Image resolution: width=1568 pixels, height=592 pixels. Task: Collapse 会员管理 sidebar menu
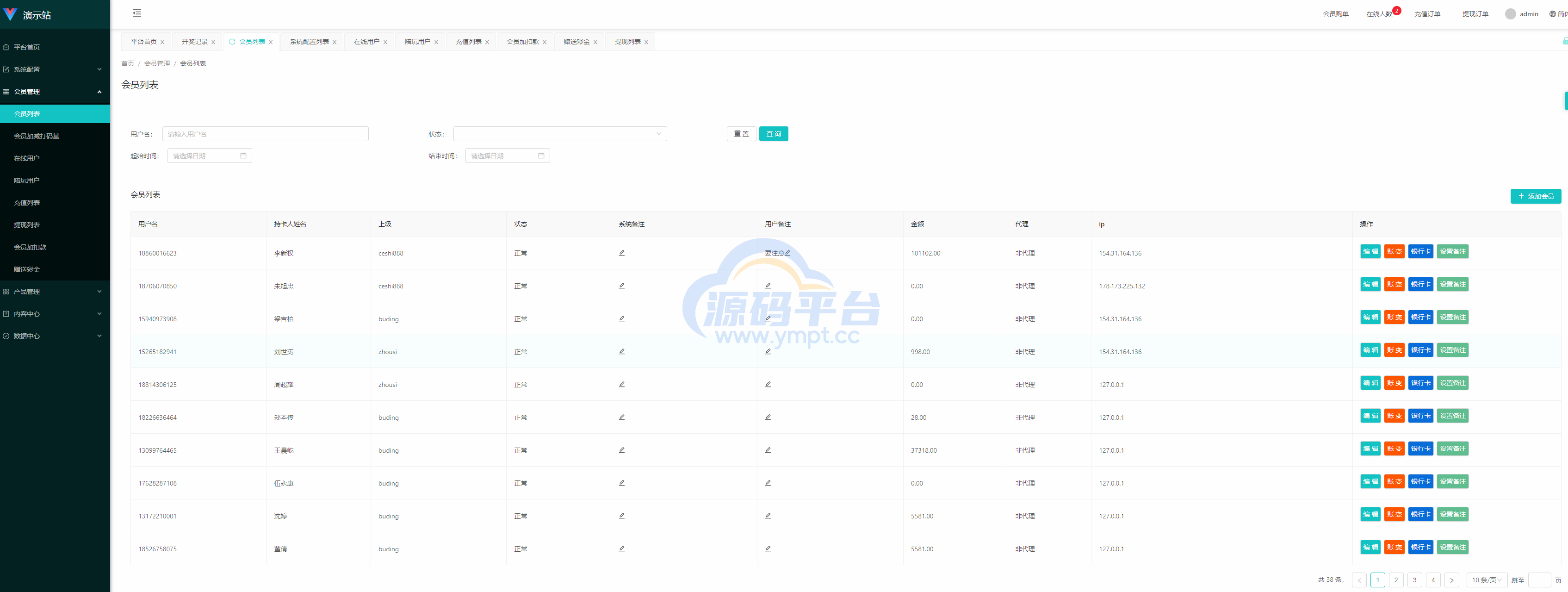pyautogui.click(x=55, y=91)
